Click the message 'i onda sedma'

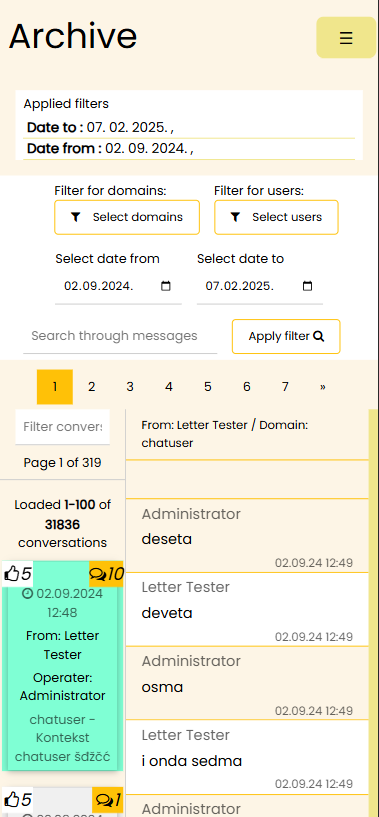[192, 762]
